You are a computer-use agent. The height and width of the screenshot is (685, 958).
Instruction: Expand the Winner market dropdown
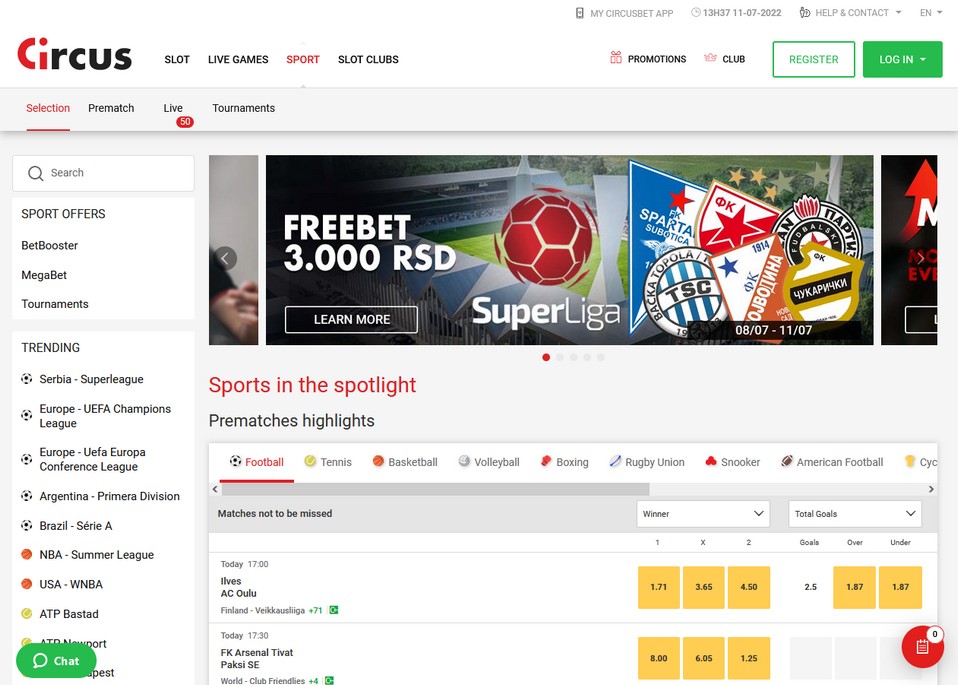tap(703, 514)
